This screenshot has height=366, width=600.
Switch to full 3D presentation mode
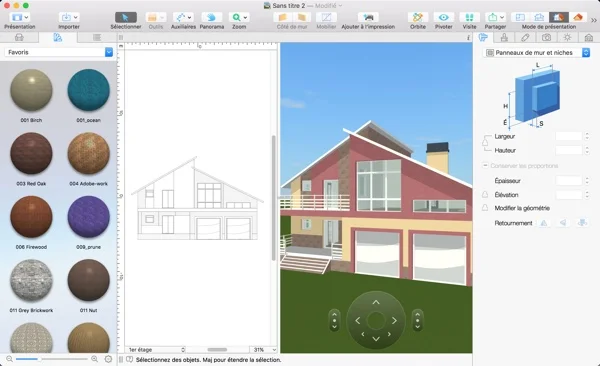[577, 17]
